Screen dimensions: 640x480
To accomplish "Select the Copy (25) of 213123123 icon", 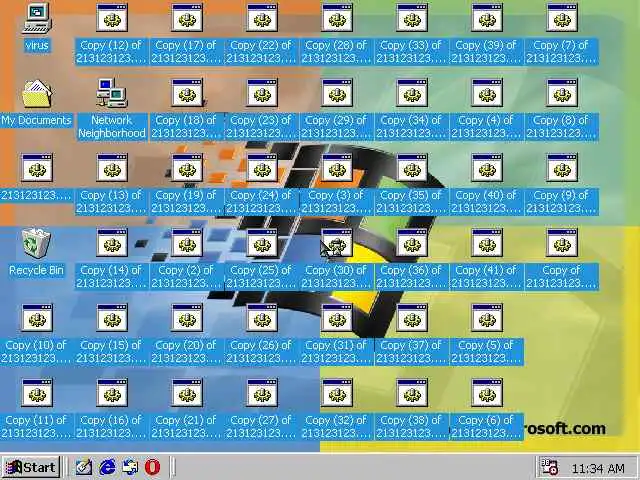I will [x=262, y=243].
